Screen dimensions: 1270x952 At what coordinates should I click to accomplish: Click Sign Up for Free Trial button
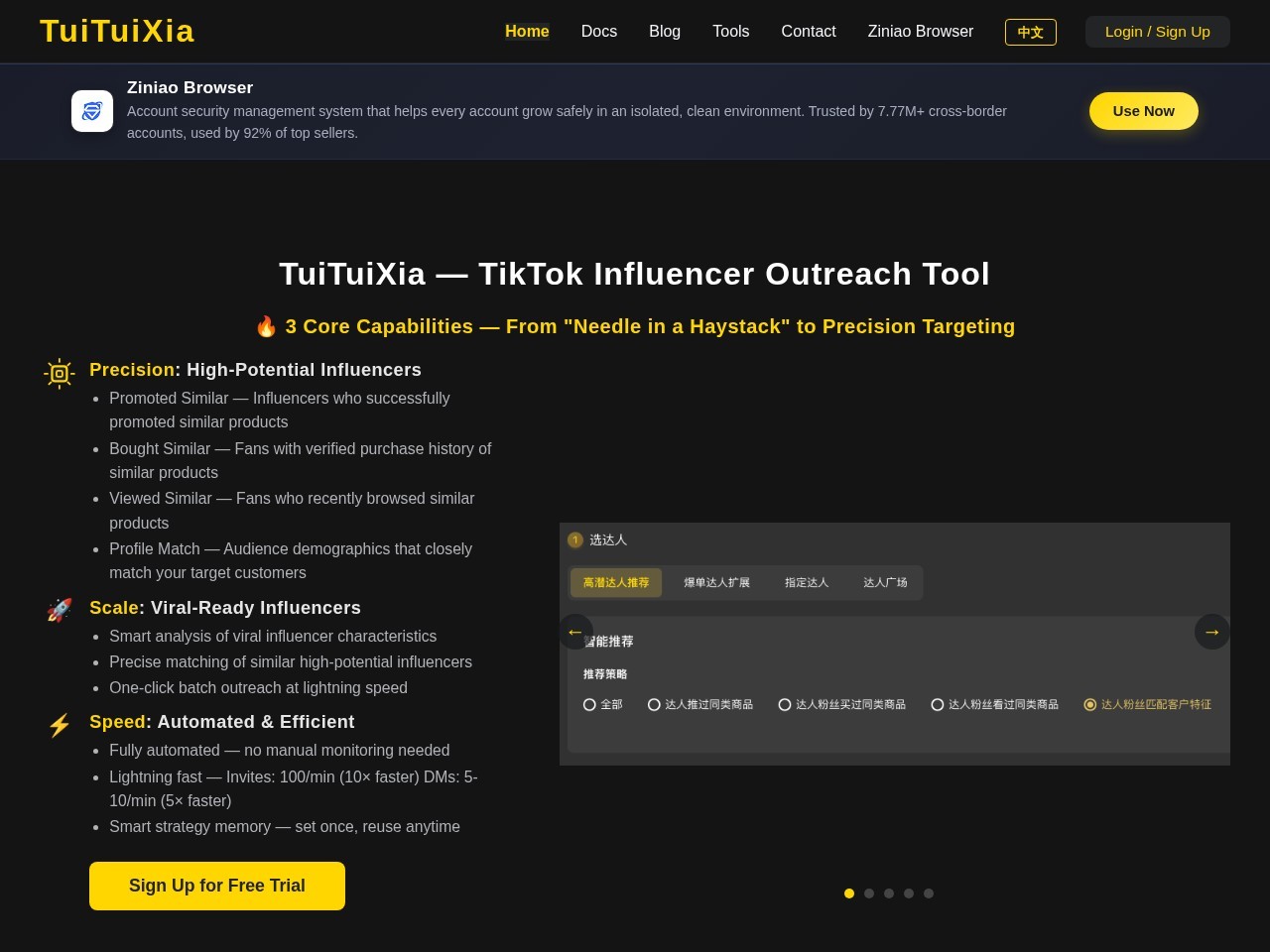[217, 886]
